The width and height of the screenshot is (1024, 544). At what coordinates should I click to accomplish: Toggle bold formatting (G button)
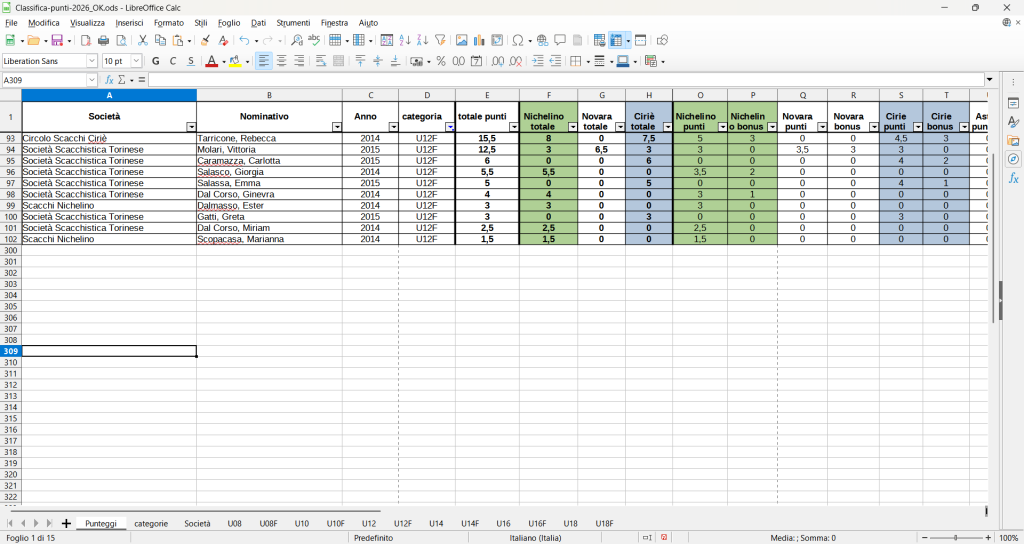click(x=155, y=61)
